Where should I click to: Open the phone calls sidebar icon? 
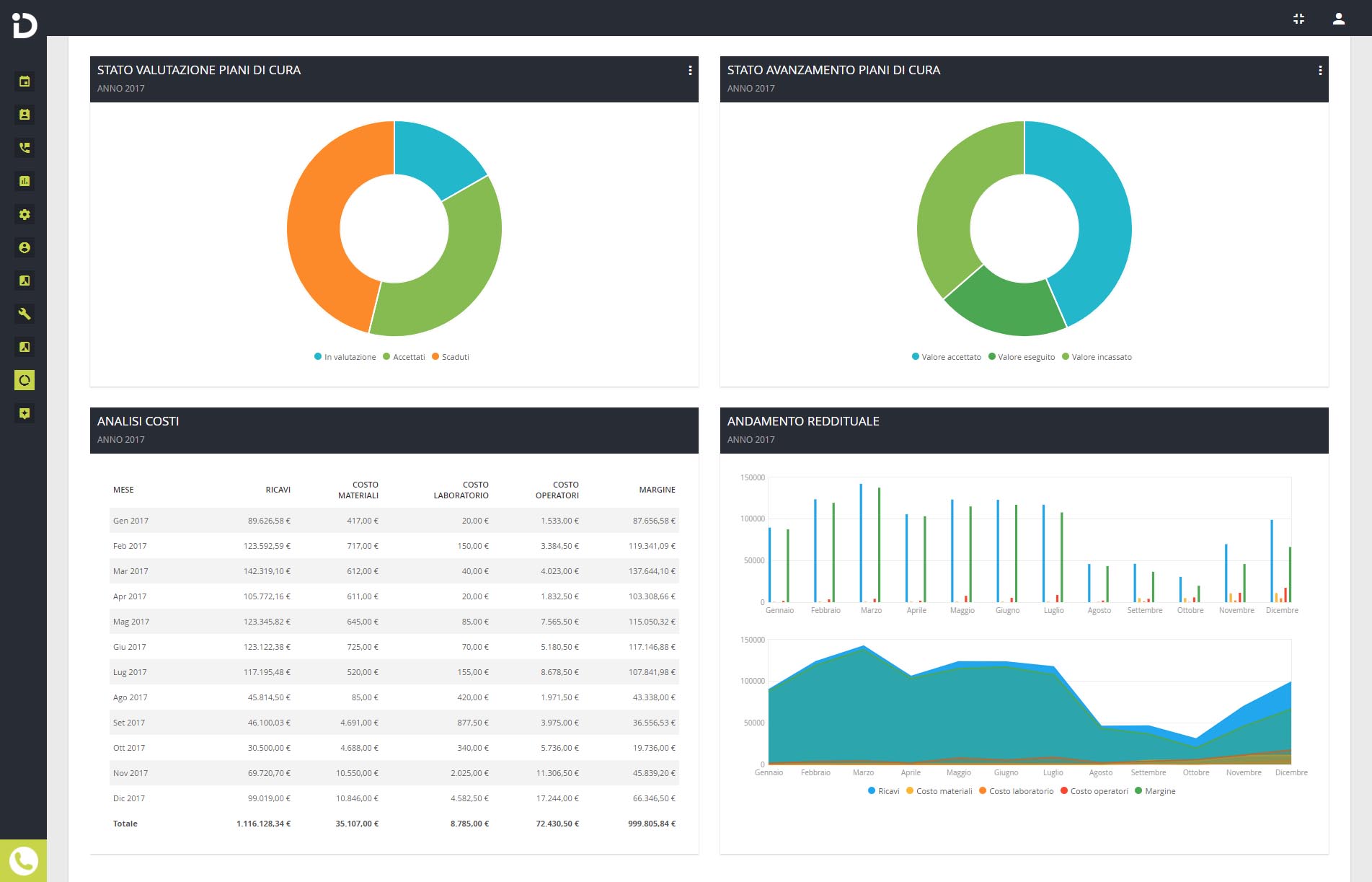25,148
